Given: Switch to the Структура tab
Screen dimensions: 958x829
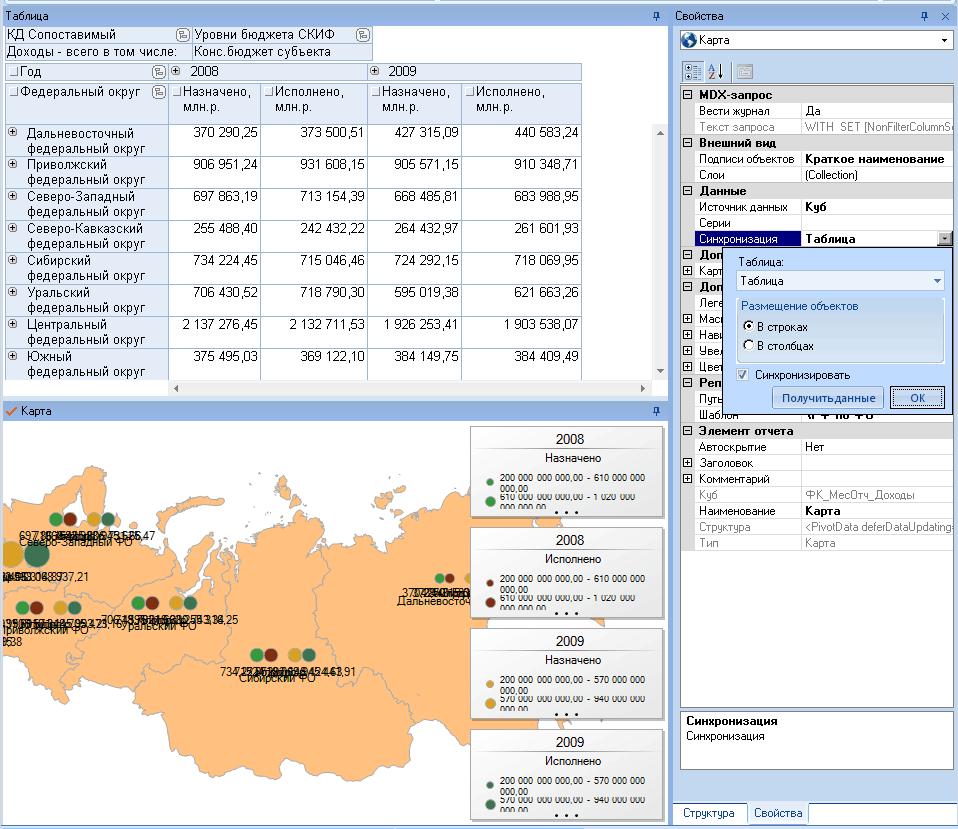Looking at the screenshot, I should point(709,813).
